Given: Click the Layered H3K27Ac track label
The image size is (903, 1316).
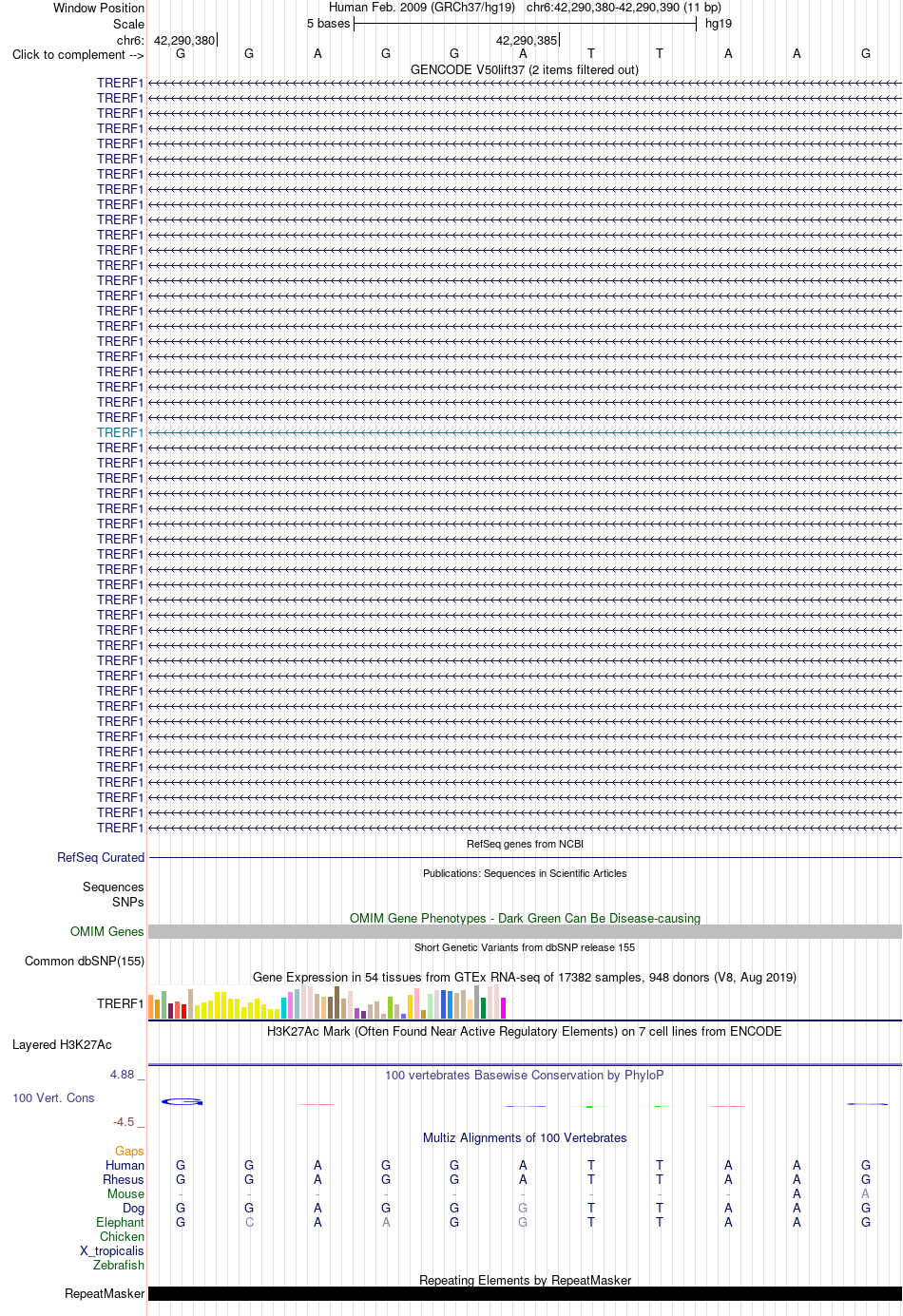Looking at the screenshot, I should (x=62, y=1044).
